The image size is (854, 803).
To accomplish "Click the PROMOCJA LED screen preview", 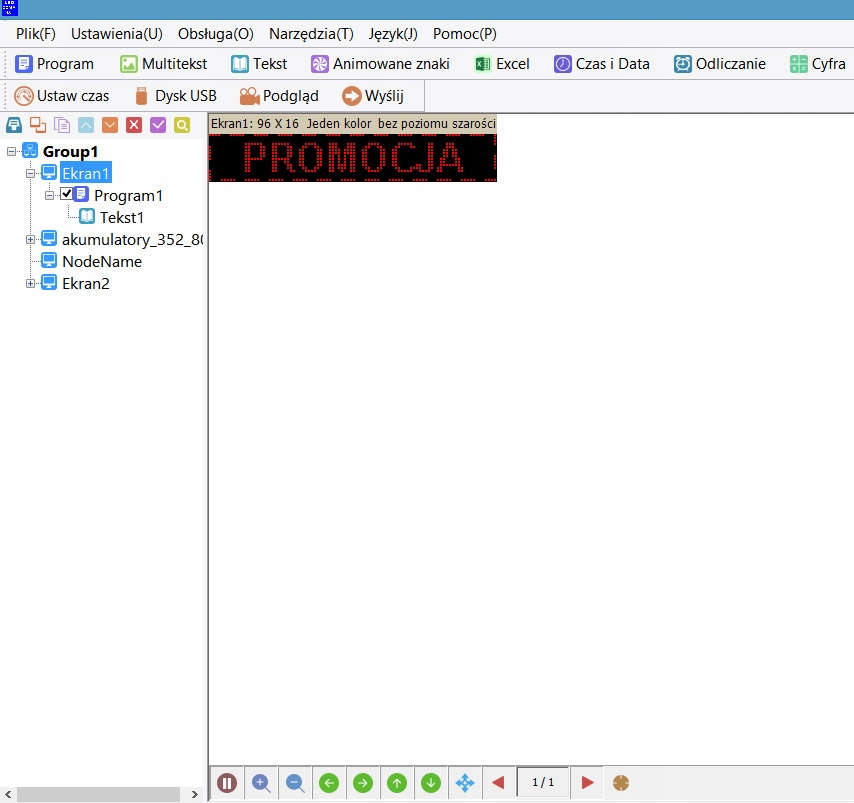I will (352, 157).
